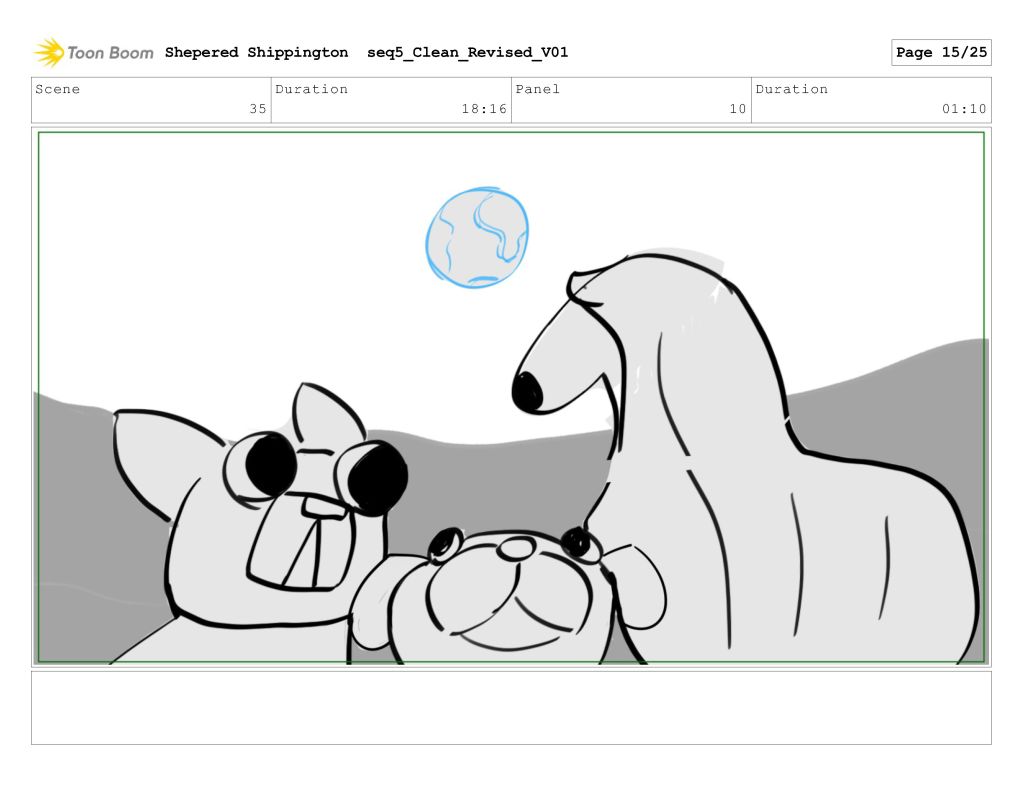This screenshot has width=1024, height=791.
Task: Click the Page 15/25 indicator box
Action: click(x=940, y=53)
